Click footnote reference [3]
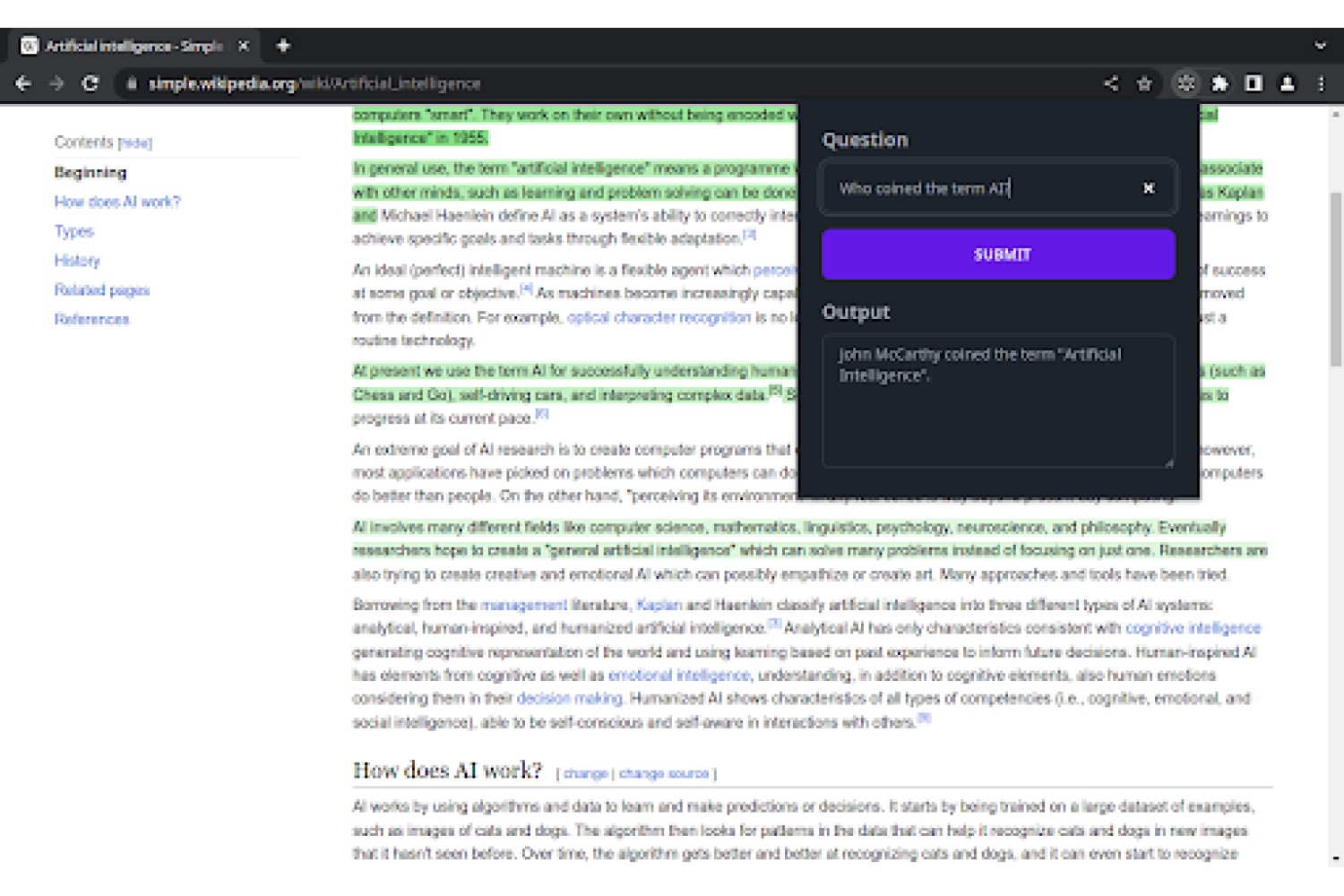 [x=749, y=235]
